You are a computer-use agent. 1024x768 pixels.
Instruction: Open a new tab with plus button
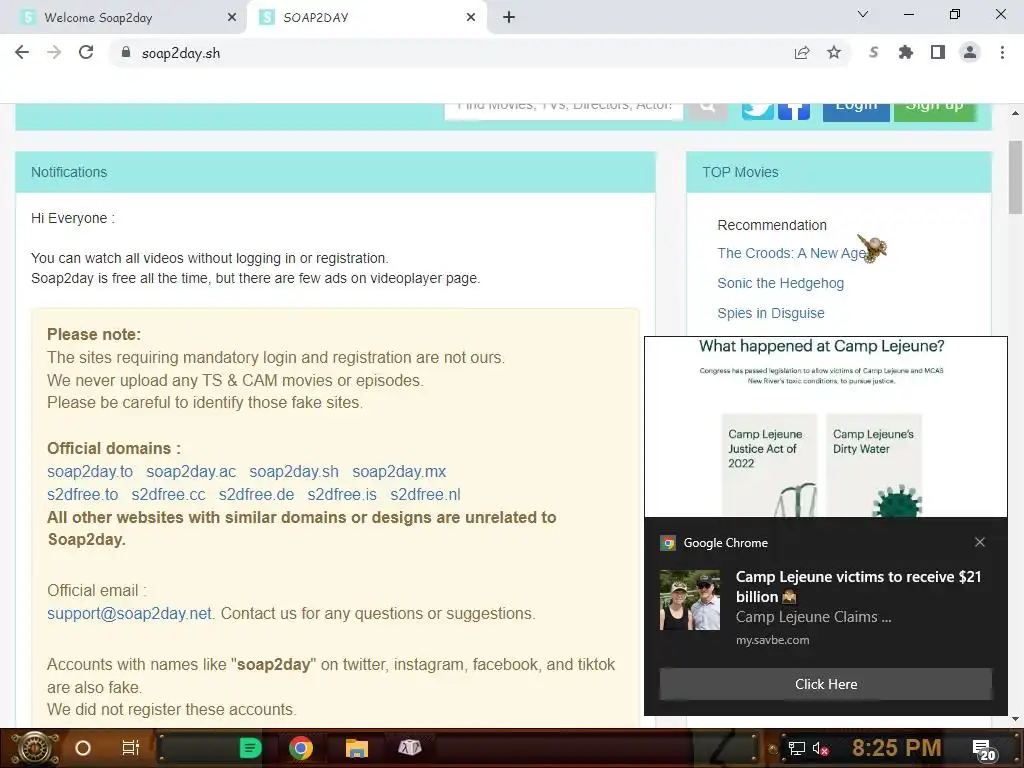point(509,18)
